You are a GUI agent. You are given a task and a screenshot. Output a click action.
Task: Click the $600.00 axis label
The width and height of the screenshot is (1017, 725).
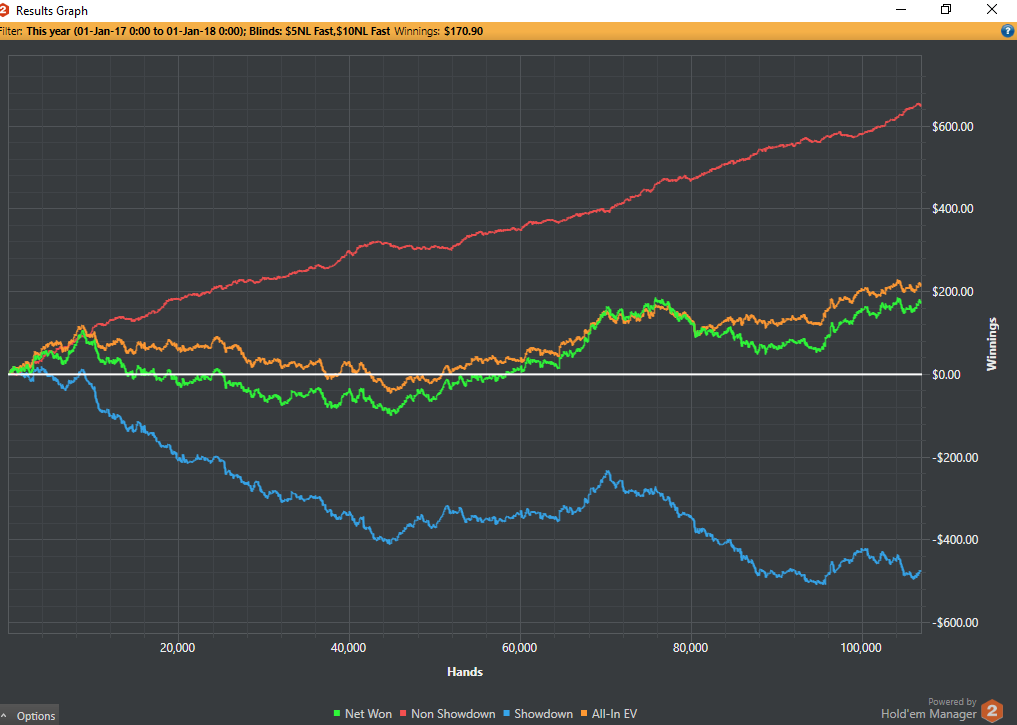[x=953, y=126]
